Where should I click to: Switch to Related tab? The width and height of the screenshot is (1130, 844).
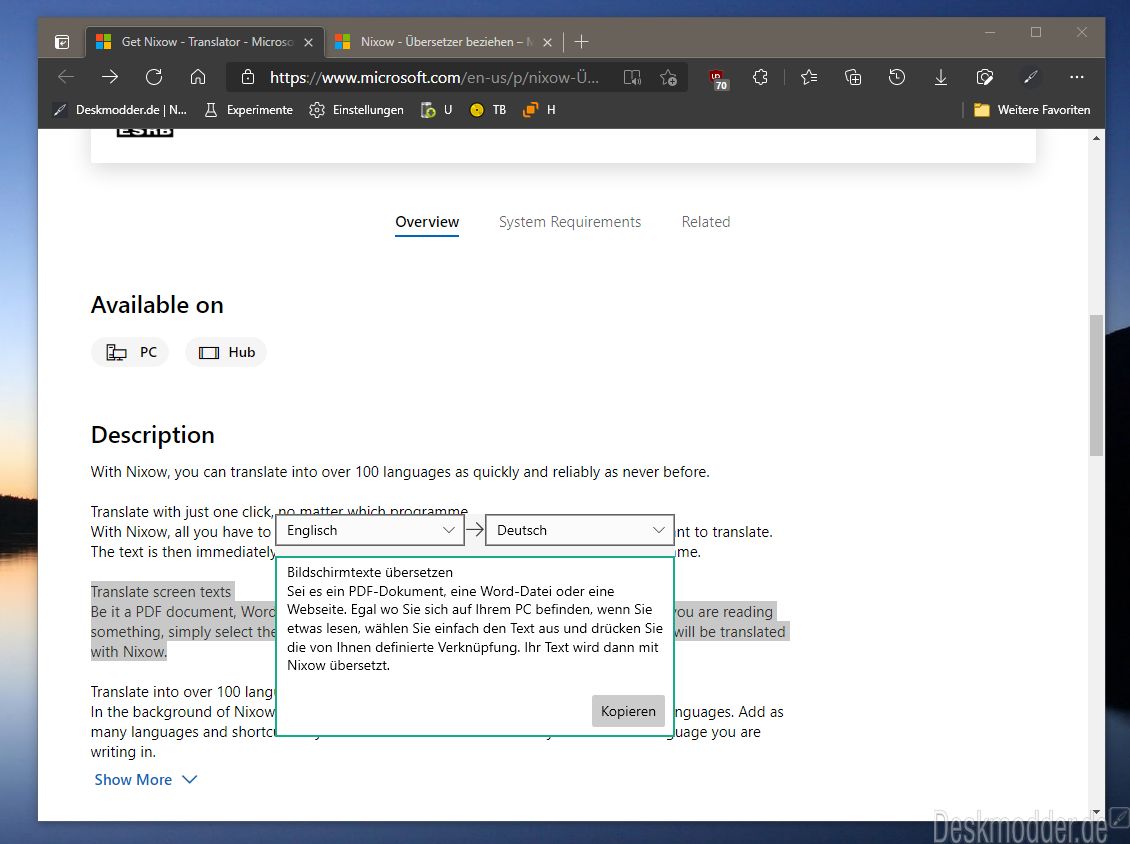coord(706,222)
